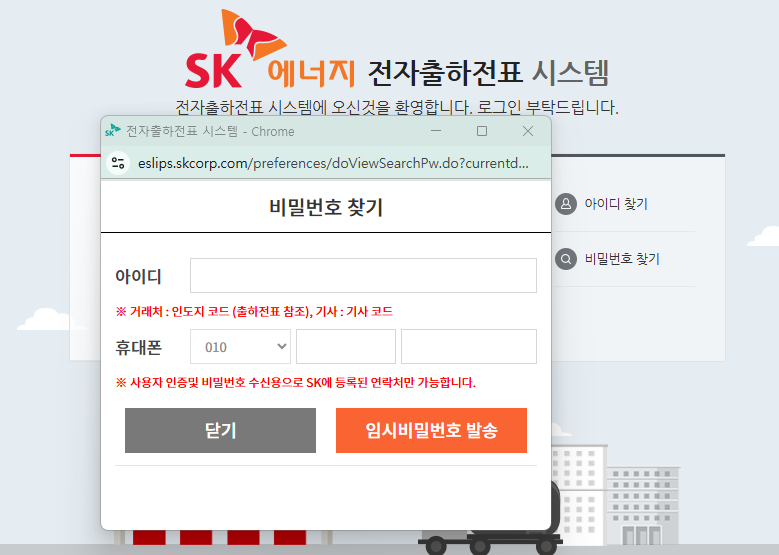Click the SK favicon in popup title bar

(113, 131)
